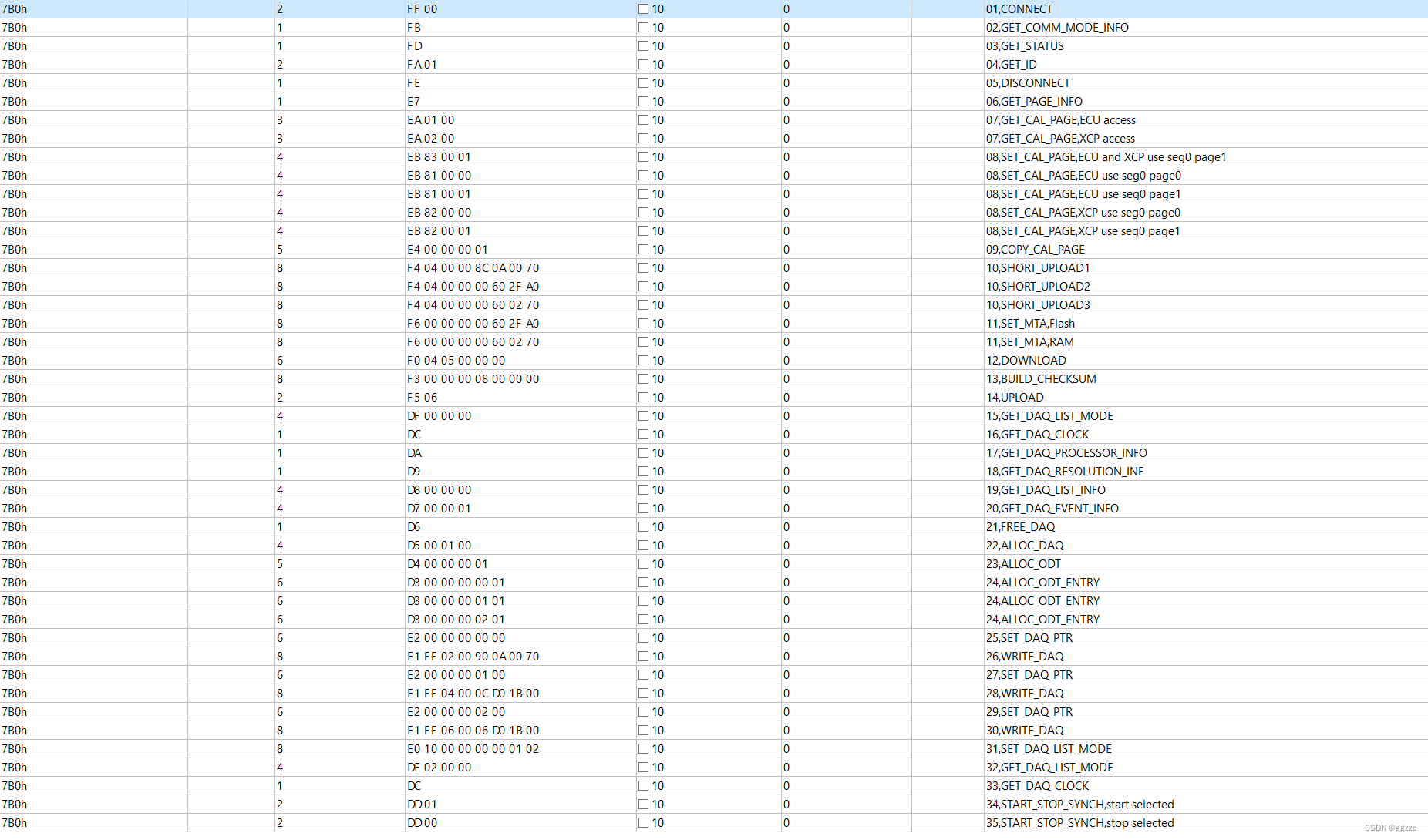Check the cycle checkbox for the 05,DISCONNECT row
Screen dimensions: 1428x840
point(642,83)
